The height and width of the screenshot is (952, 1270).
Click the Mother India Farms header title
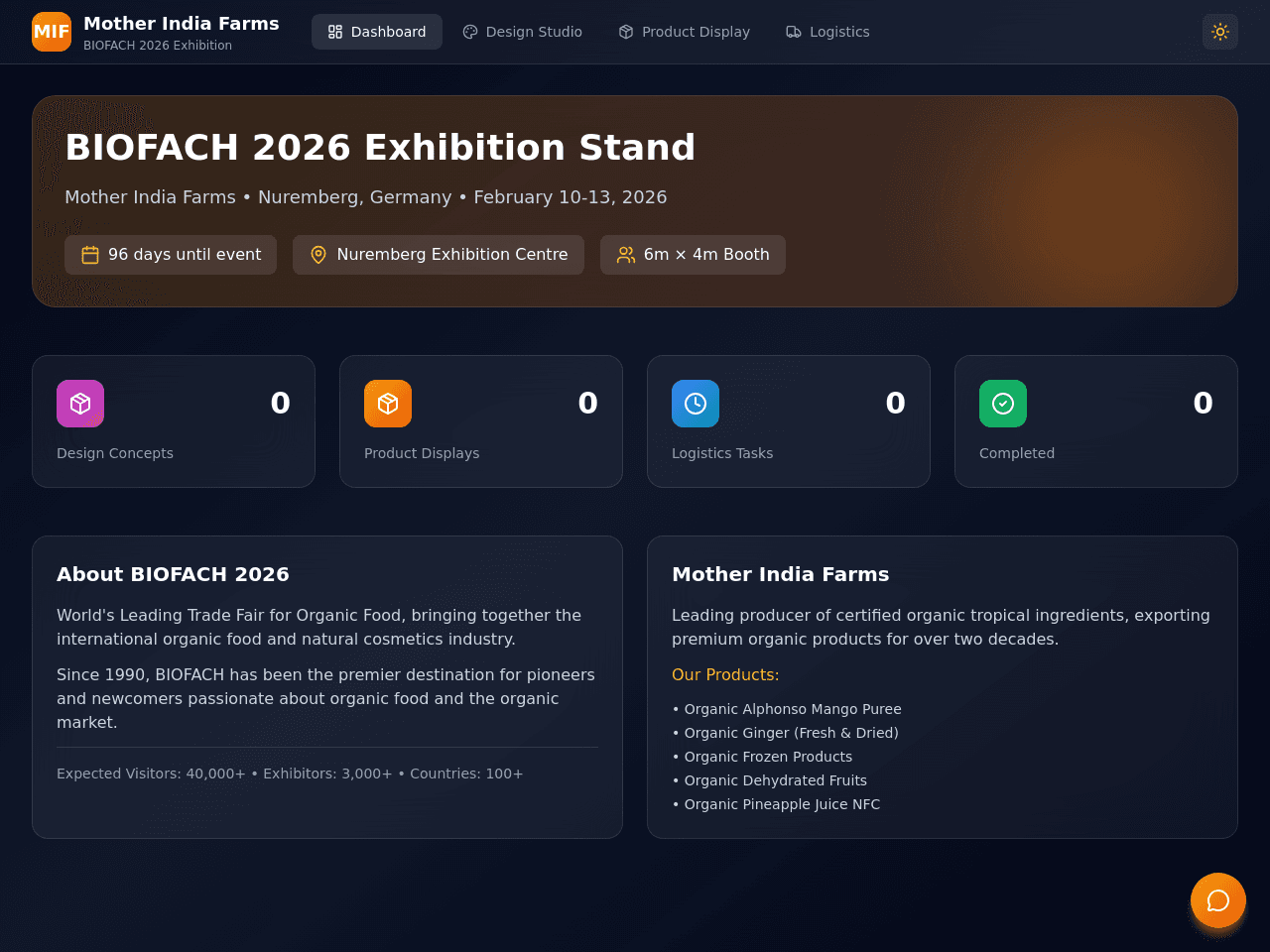182,23
